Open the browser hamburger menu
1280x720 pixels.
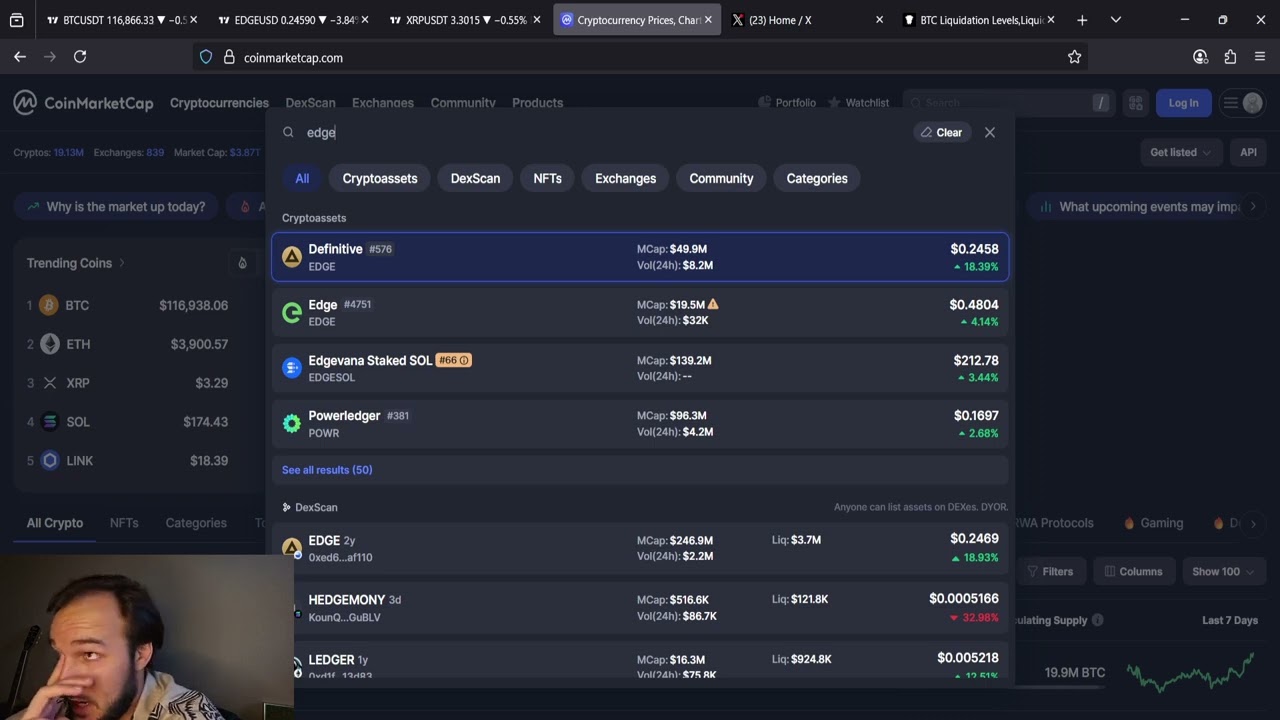pos(1260,57)
